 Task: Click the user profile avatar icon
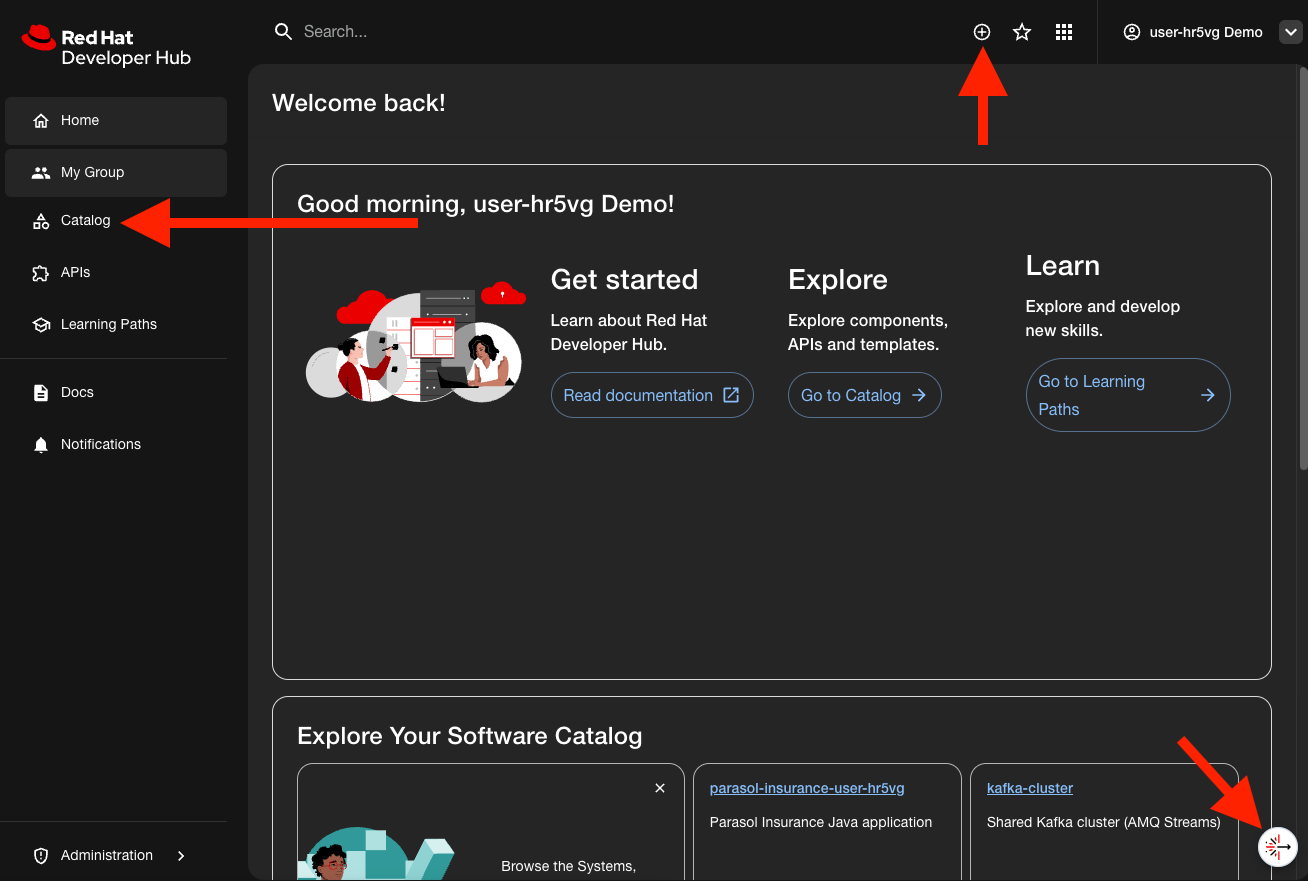(1132, 32)
